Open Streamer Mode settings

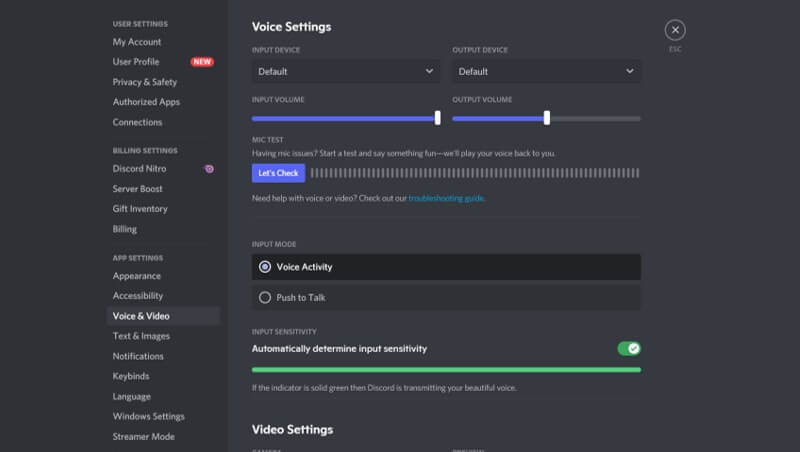pos(144,436)
